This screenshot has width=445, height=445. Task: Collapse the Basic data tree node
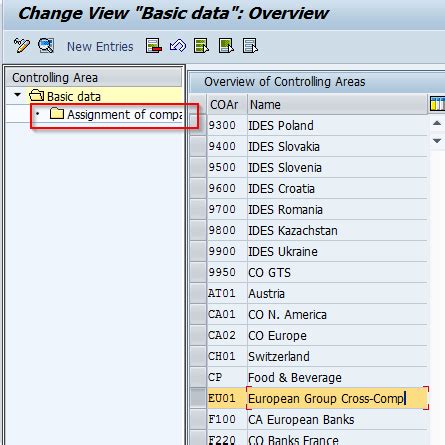tap(18, 95)
